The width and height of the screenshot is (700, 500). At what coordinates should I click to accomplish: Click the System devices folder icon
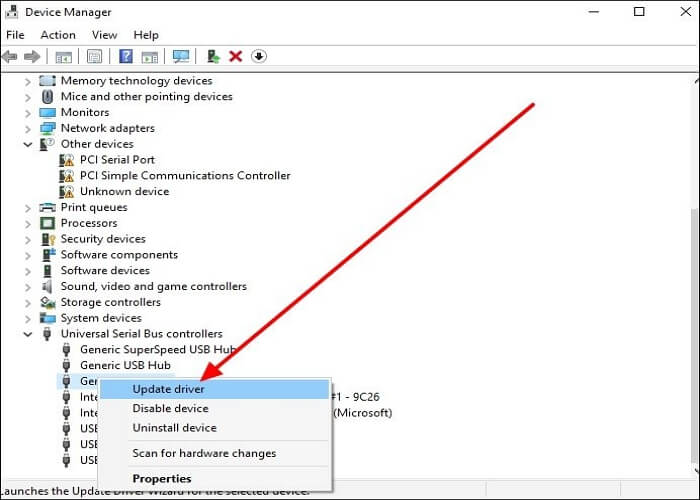pyautogui.click(x=47, y=318)
